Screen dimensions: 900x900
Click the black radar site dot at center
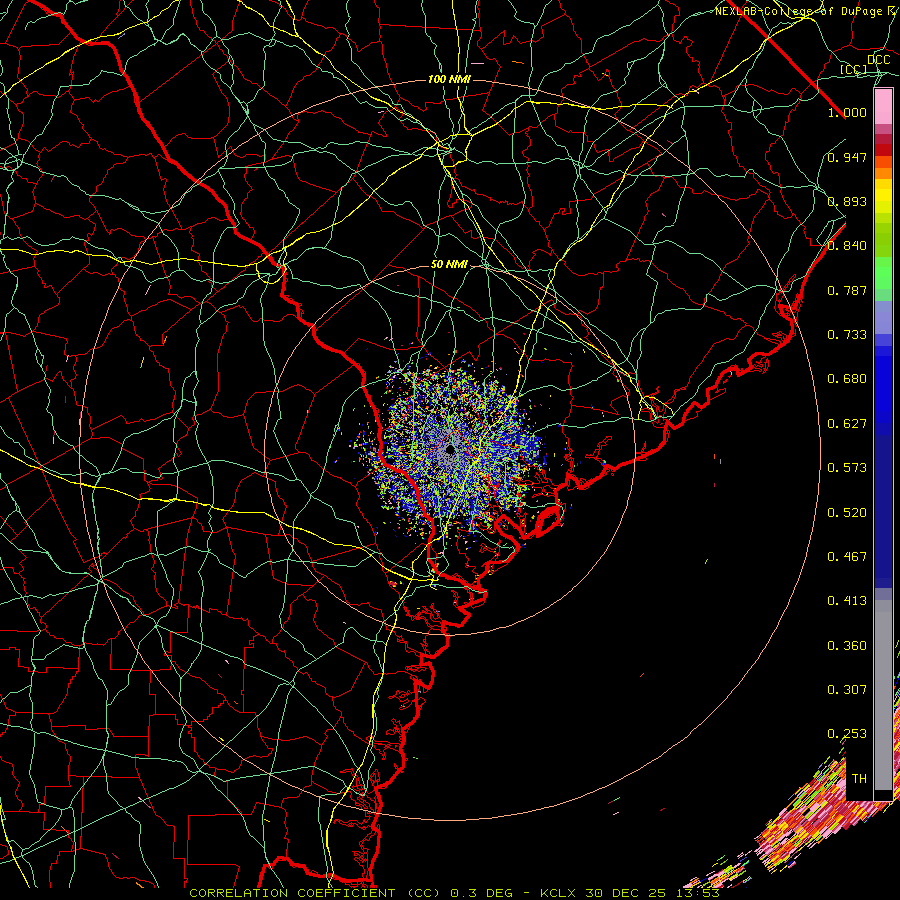(x=450, y=449)
